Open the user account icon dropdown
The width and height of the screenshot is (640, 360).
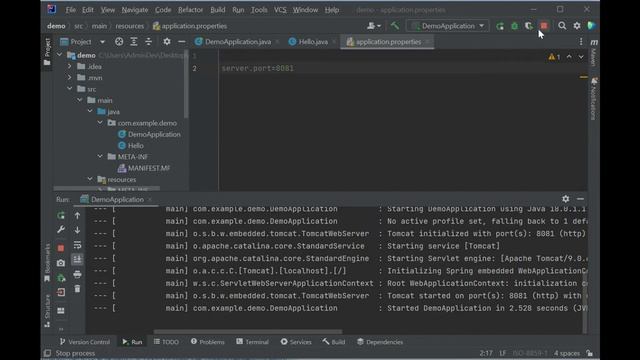(x=373, y=26)
